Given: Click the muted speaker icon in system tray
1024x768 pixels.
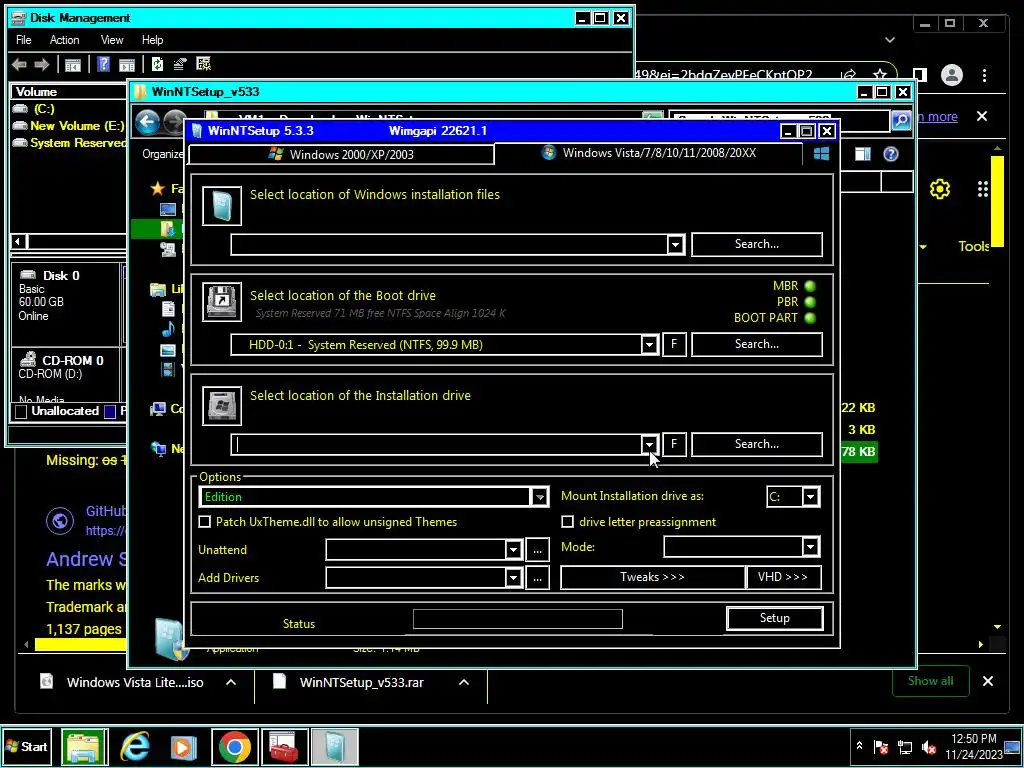Looking at the screenshot, I should pyautogui.click(x=928, y=746).
